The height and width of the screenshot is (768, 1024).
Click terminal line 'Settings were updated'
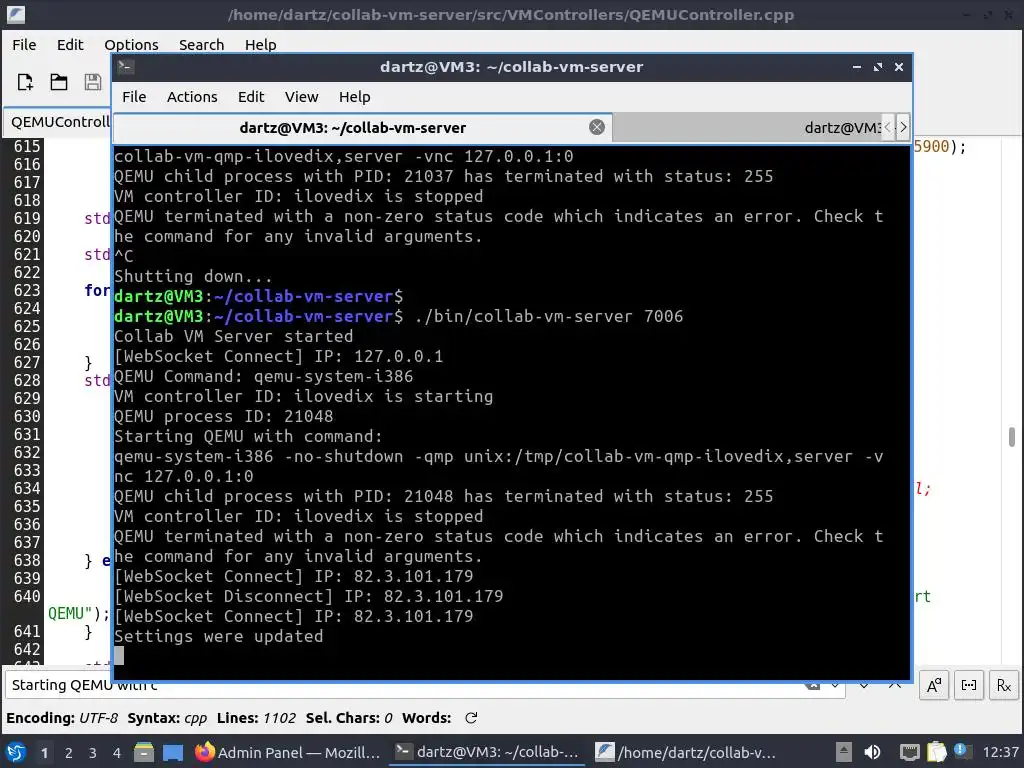(x=219, y=636)
